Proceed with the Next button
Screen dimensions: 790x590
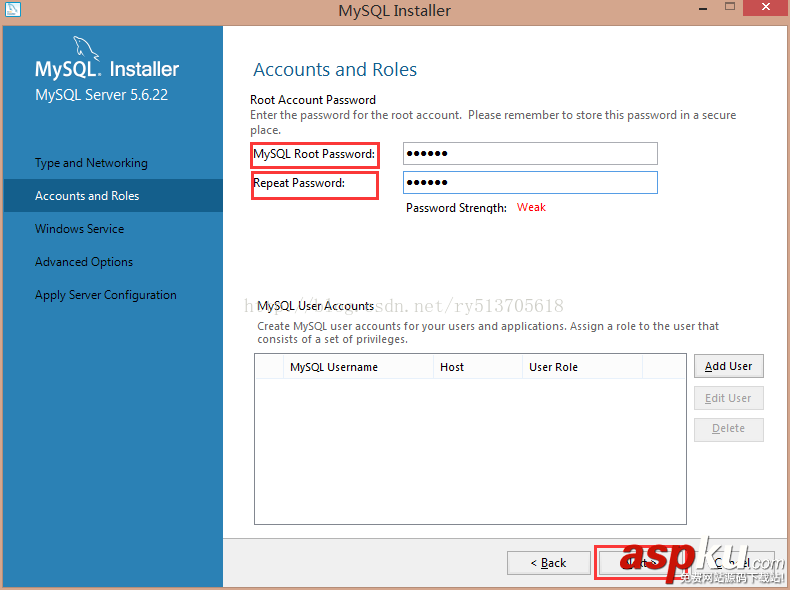point(640,563)
